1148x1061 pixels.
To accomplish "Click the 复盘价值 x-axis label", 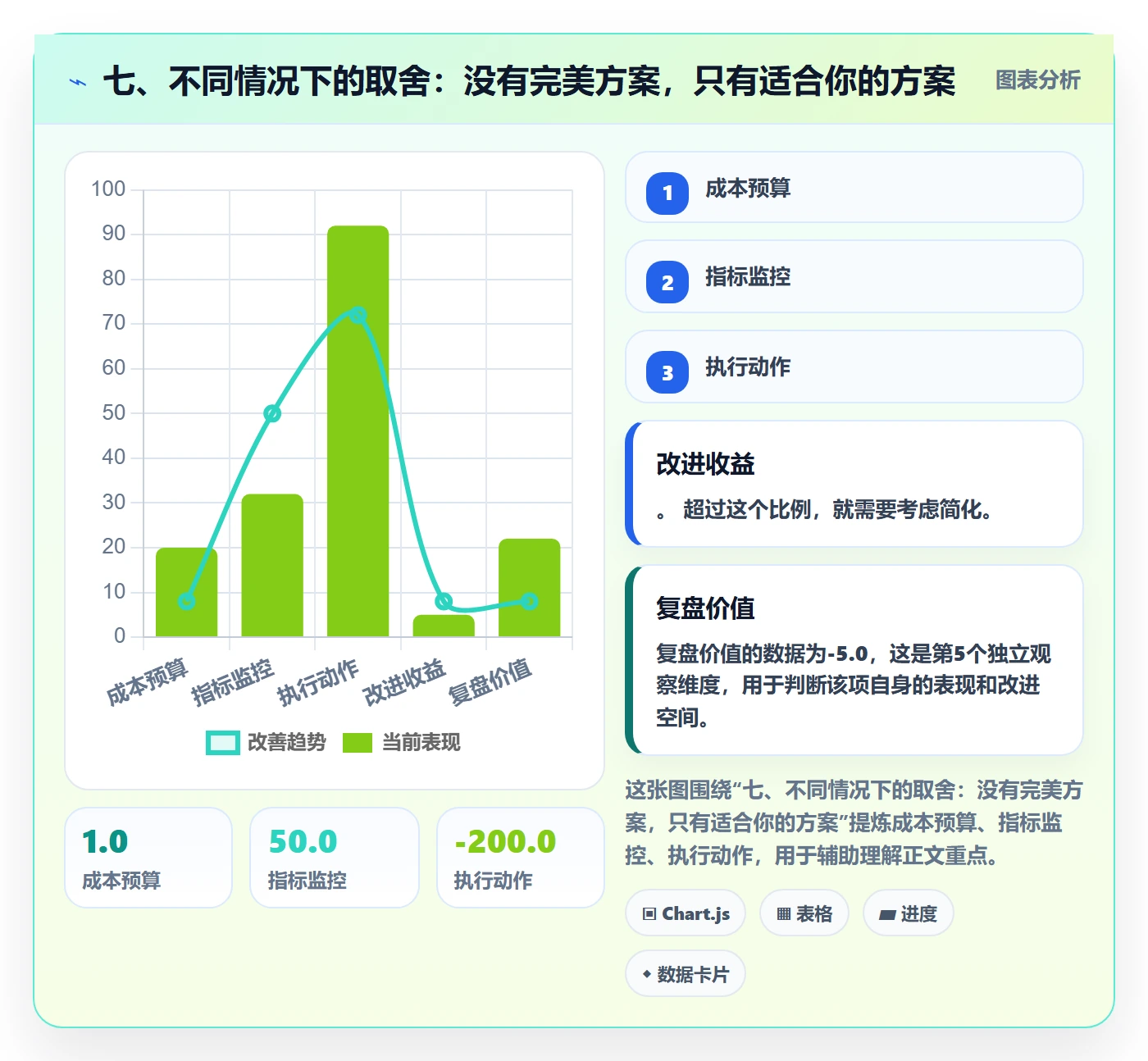I will click(x=490, y=681).
